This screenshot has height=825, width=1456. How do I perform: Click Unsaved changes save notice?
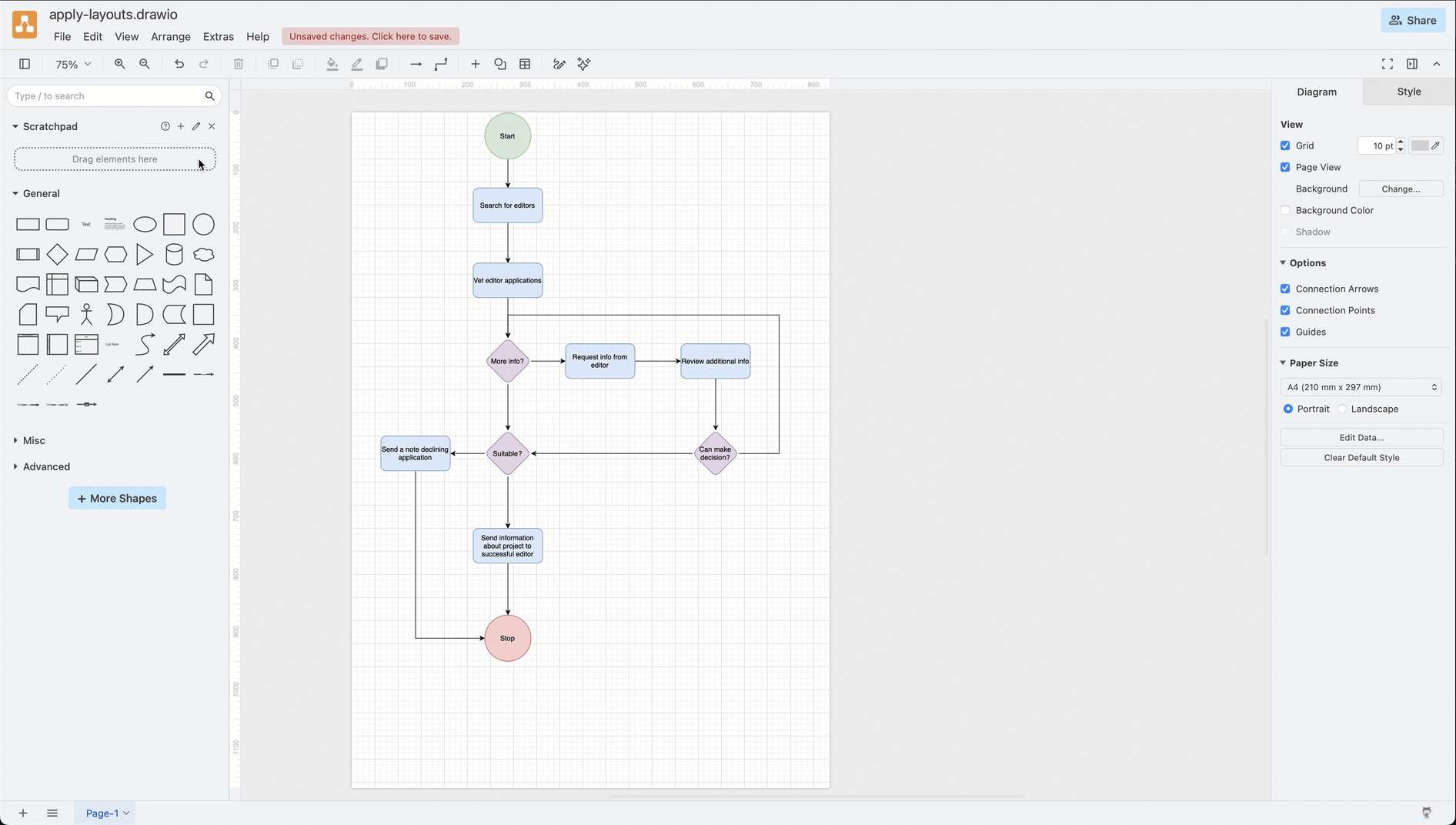[370, 36]
